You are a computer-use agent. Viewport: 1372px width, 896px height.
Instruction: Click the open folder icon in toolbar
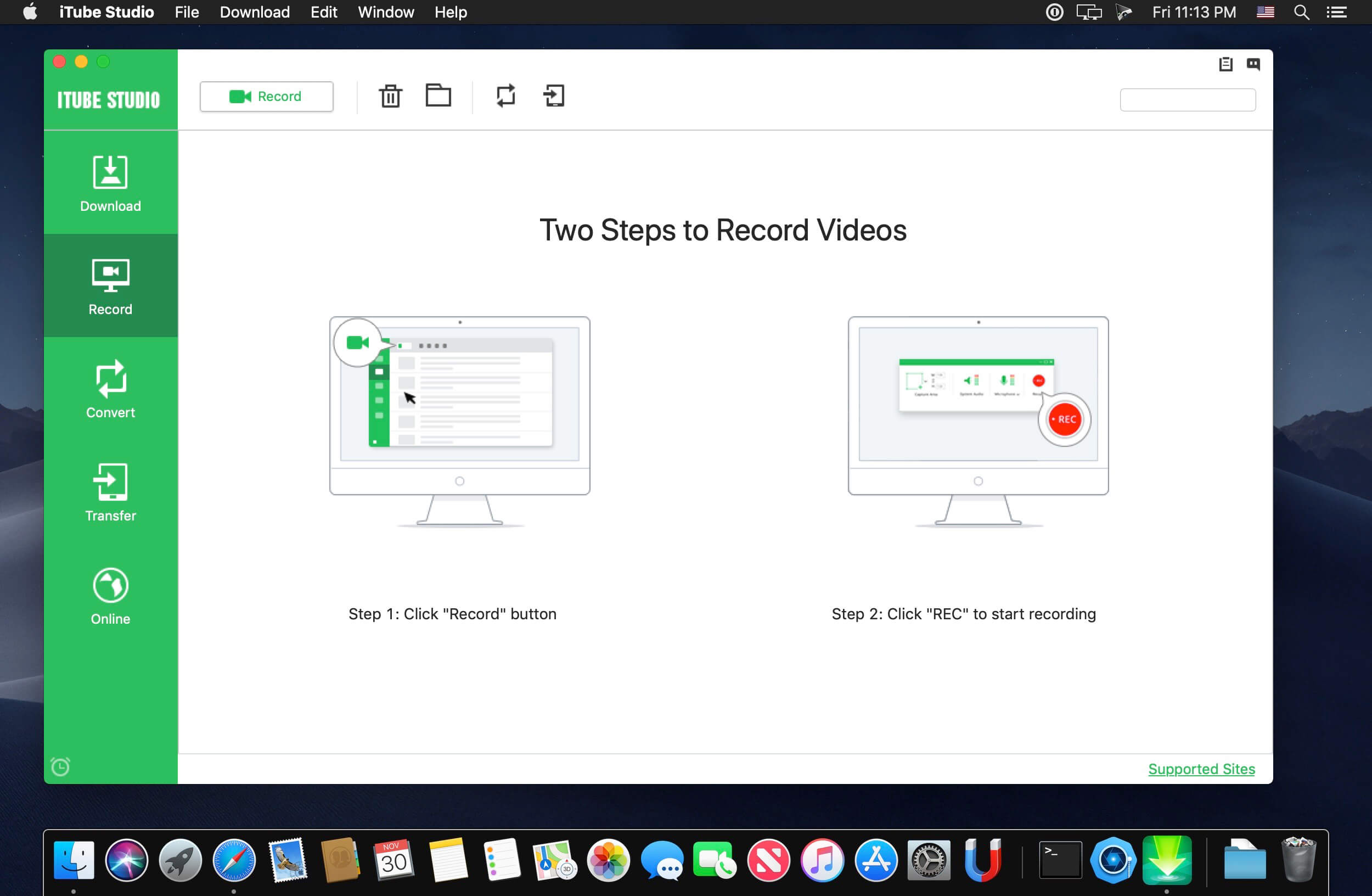click(x=438, y=97)
